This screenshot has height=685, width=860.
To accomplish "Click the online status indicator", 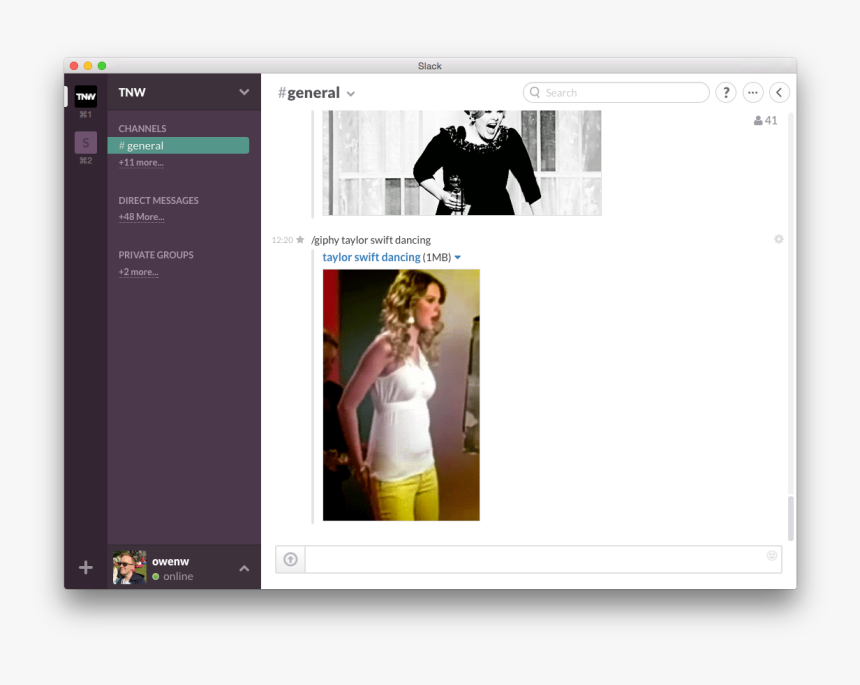I will 156,576.
